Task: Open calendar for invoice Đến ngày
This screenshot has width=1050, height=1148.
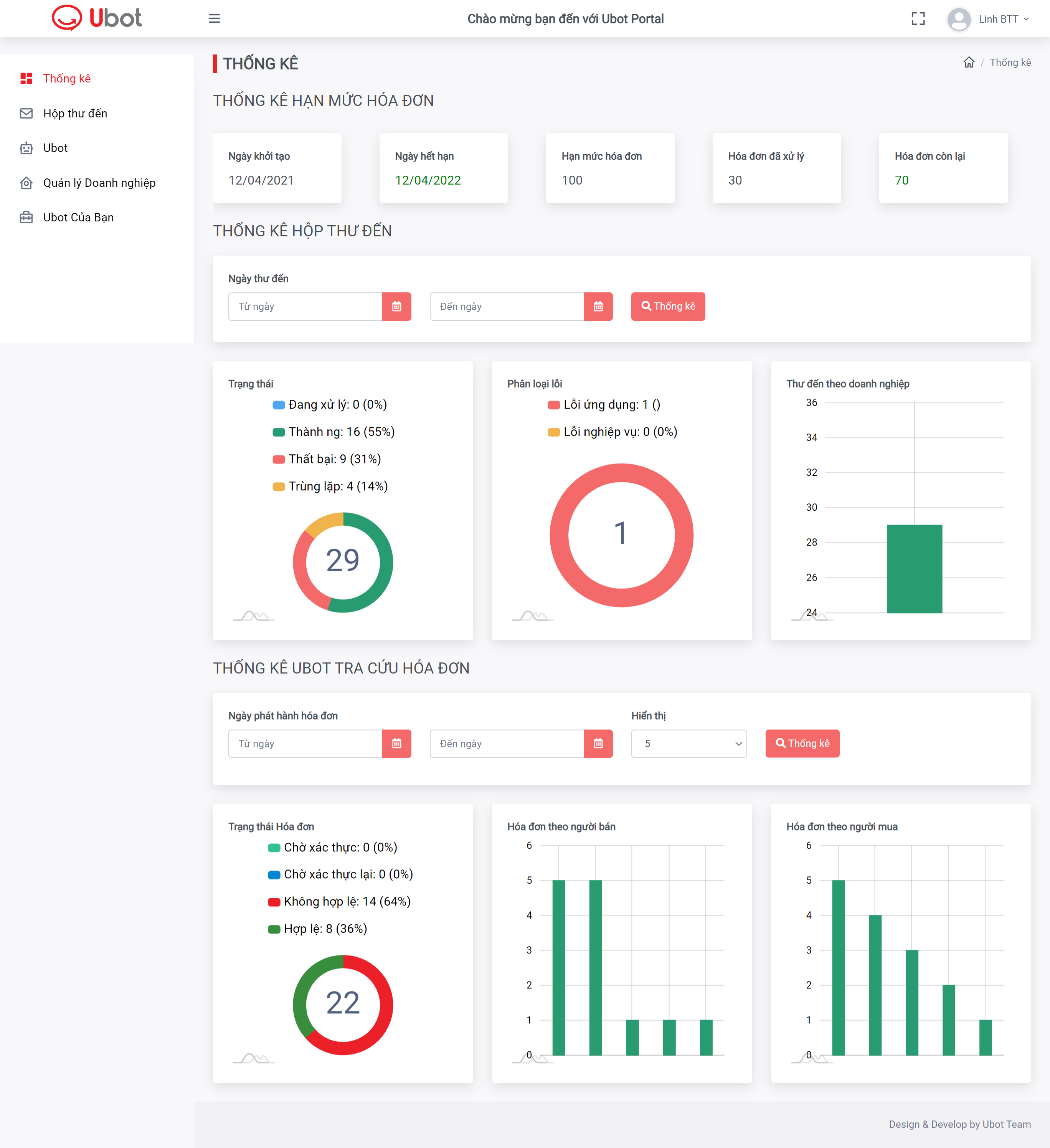Action: [598, 744]
